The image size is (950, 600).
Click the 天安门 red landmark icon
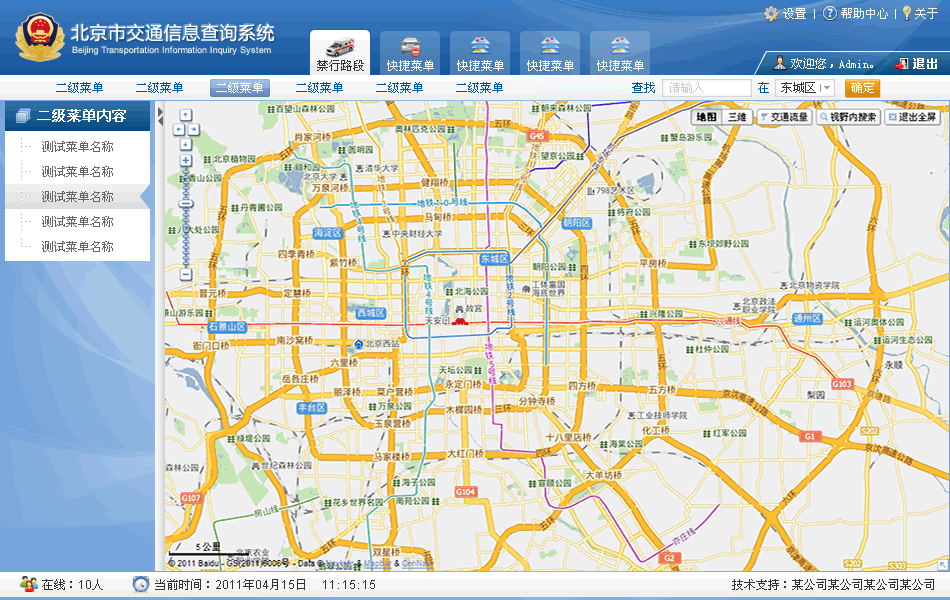(460, 321)
